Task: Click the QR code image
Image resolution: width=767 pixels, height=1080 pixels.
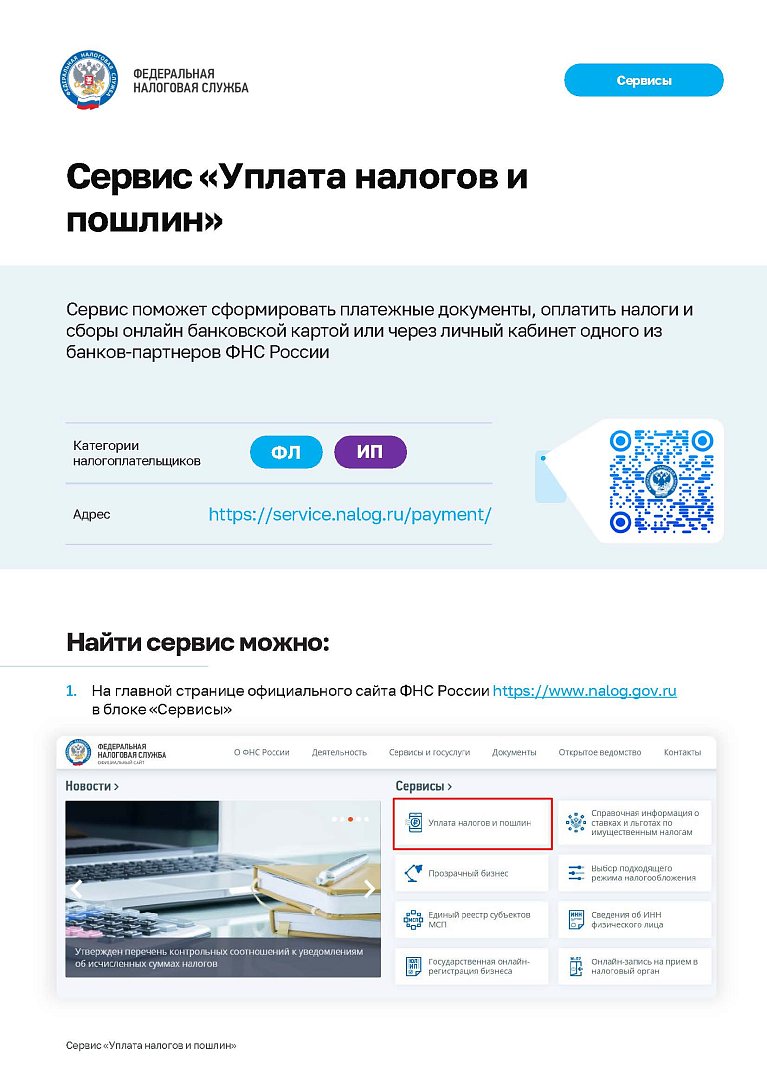Action: [x=661, y=481]
